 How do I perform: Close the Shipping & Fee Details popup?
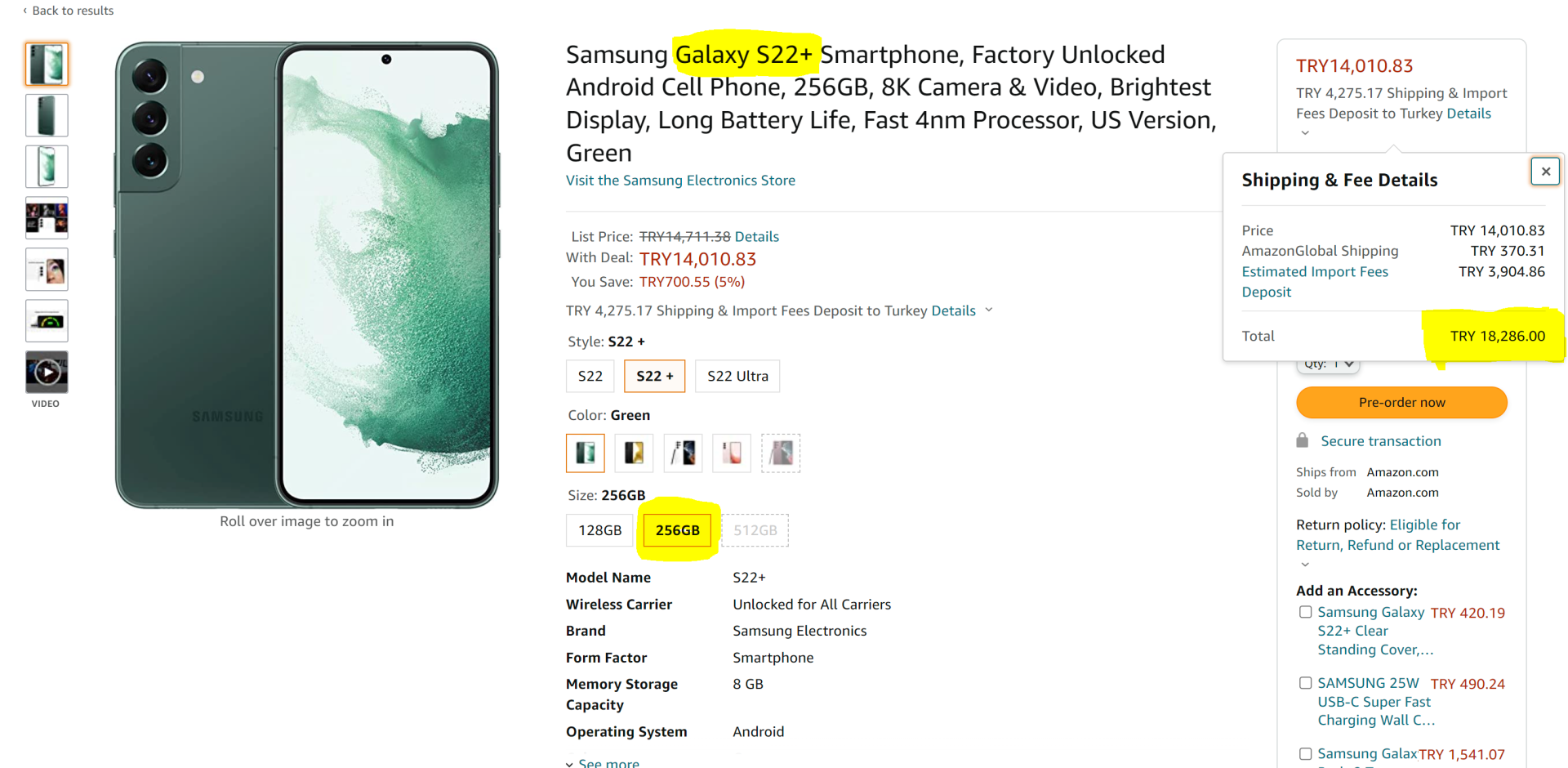point(1545,172)
